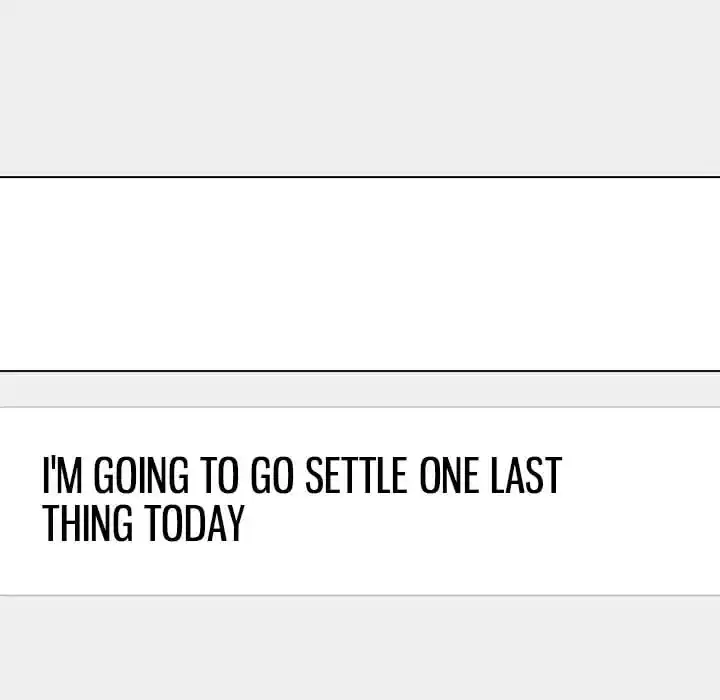The height and width of the screenshot is (700, 720).
Task: Click the top edge of the caption card
Action: (360, 407)
